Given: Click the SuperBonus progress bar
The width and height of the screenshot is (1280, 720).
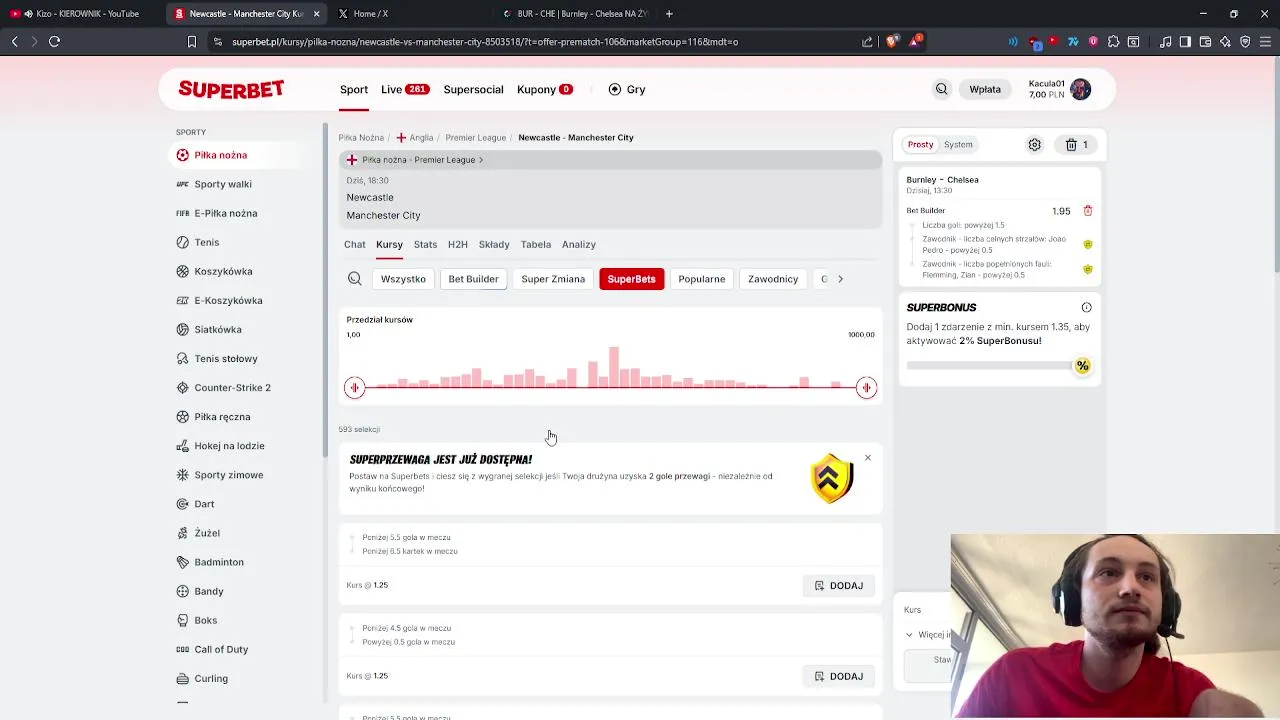Looking at the screenshot, I should [x=990, y=366].
